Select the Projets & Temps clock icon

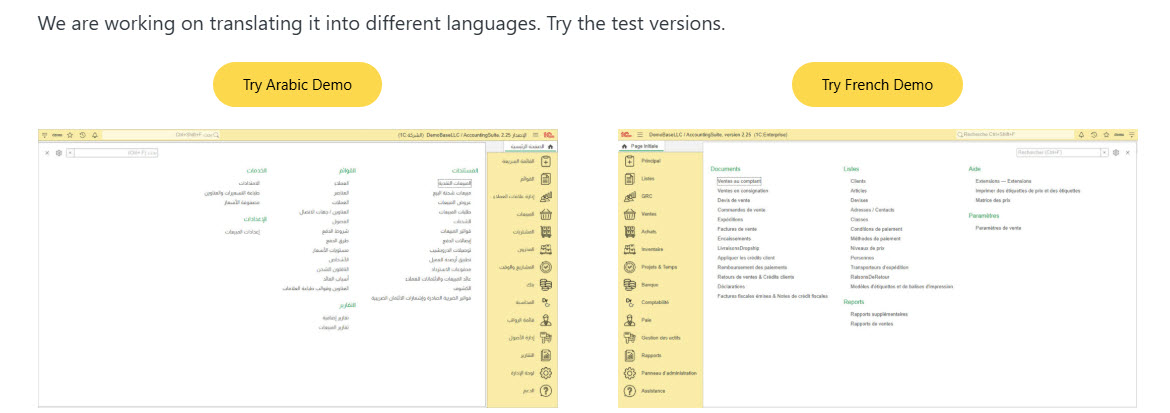coord(629,267)
